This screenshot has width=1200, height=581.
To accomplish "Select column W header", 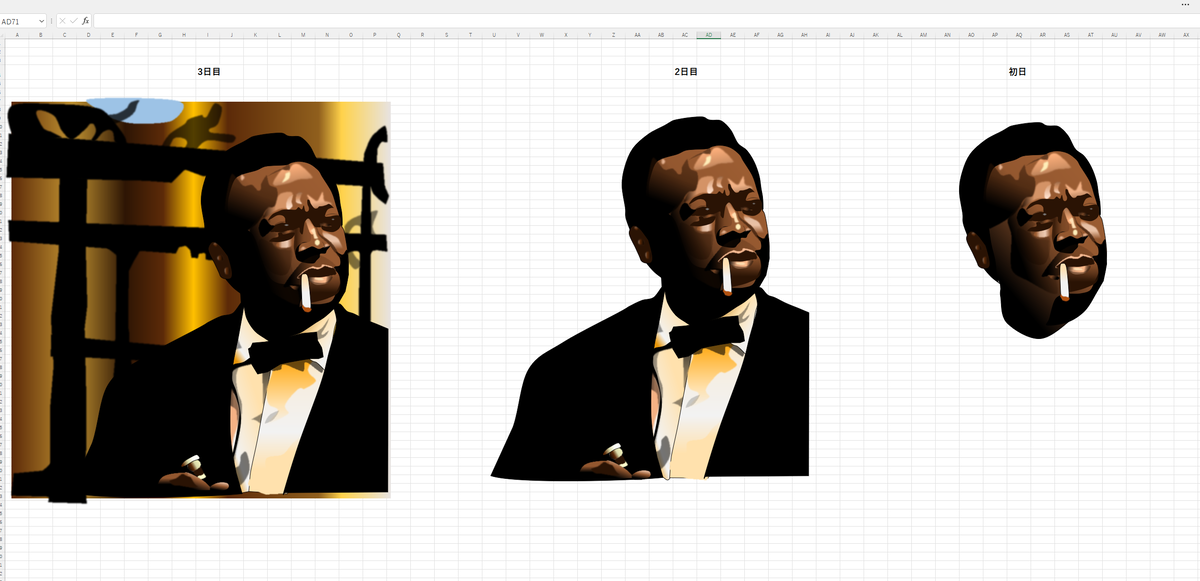I will pos(542,35).
